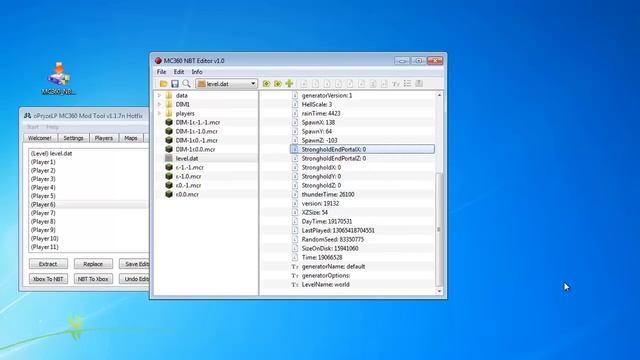Image resolution: width=640 pixels, height=360 pixels.
Task: Click the DIM-1r.0.0.mcr block icon
Action: coord(169,149)
